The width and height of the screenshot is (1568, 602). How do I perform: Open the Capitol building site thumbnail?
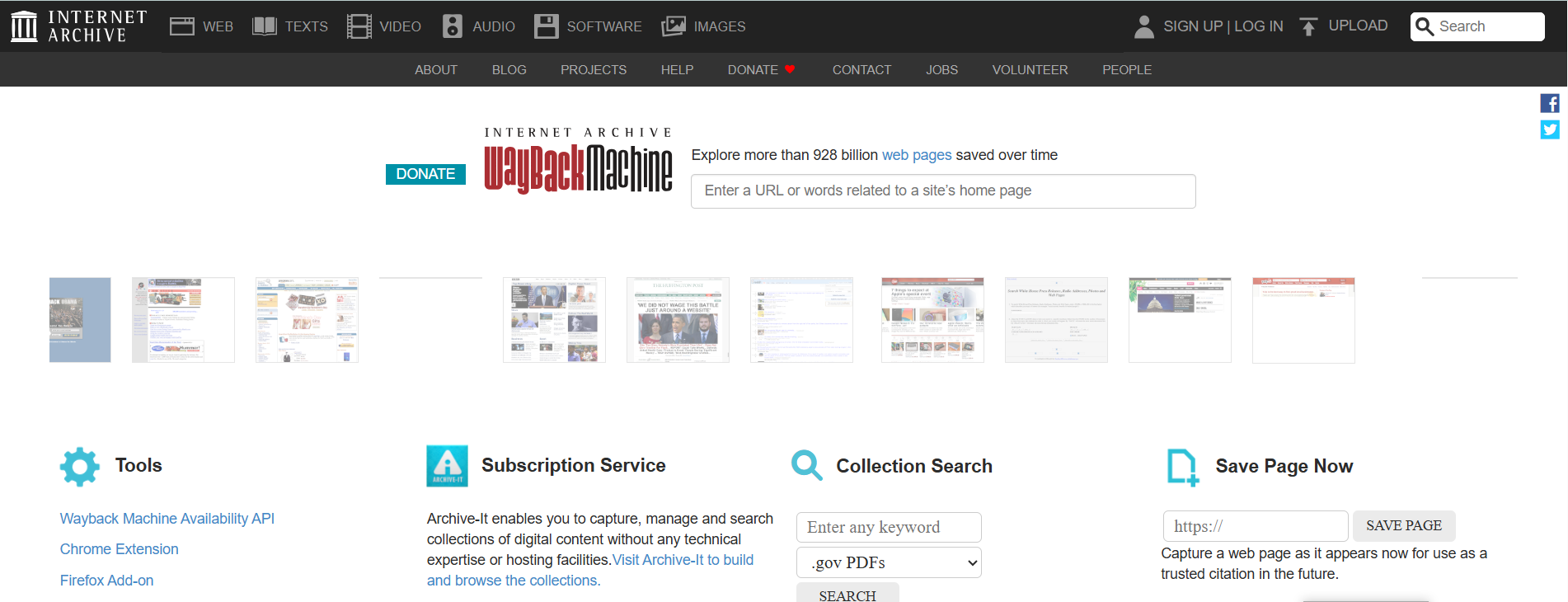(x=1180, y=320)
